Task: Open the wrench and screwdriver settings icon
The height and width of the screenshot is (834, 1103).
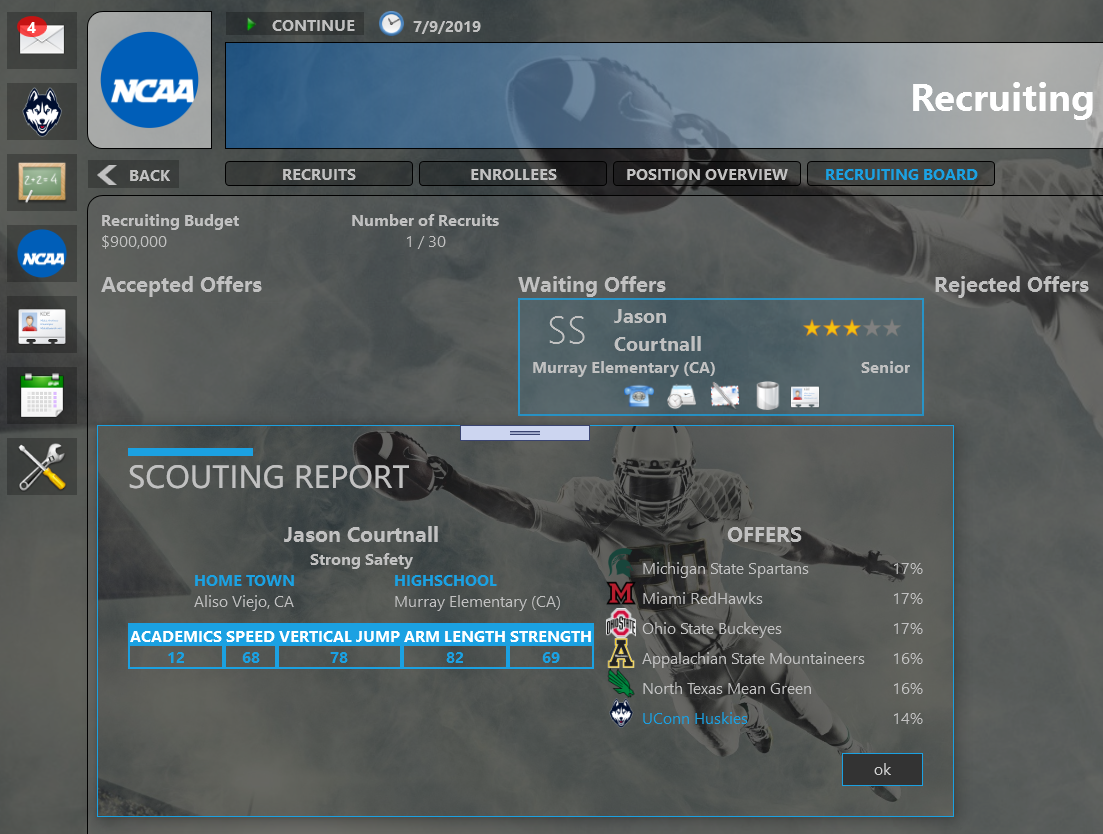Action: [42, 466]
